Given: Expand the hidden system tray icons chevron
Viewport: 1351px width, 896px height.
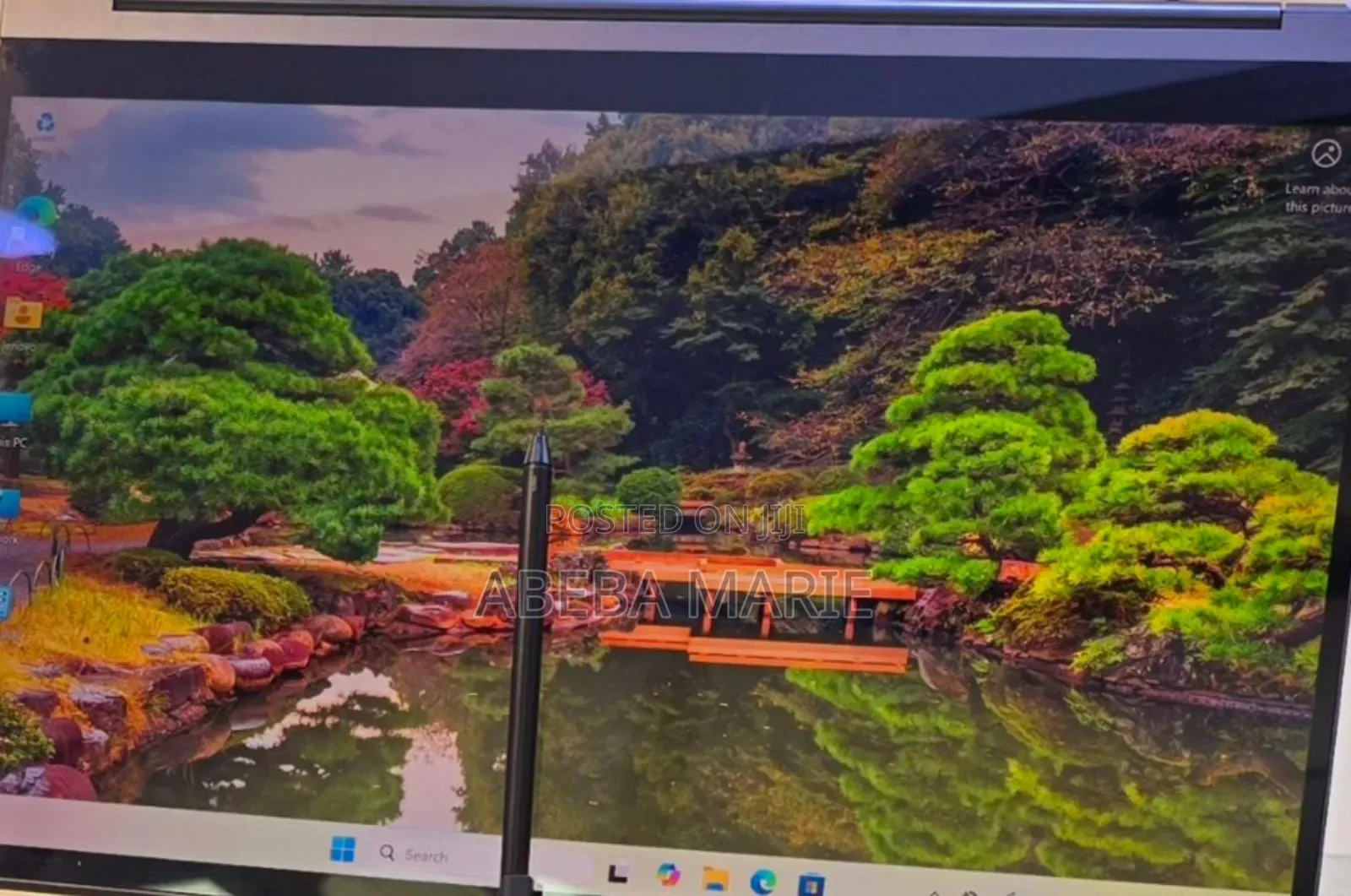Looking at the screenshot, I should [x=935, y=893].
